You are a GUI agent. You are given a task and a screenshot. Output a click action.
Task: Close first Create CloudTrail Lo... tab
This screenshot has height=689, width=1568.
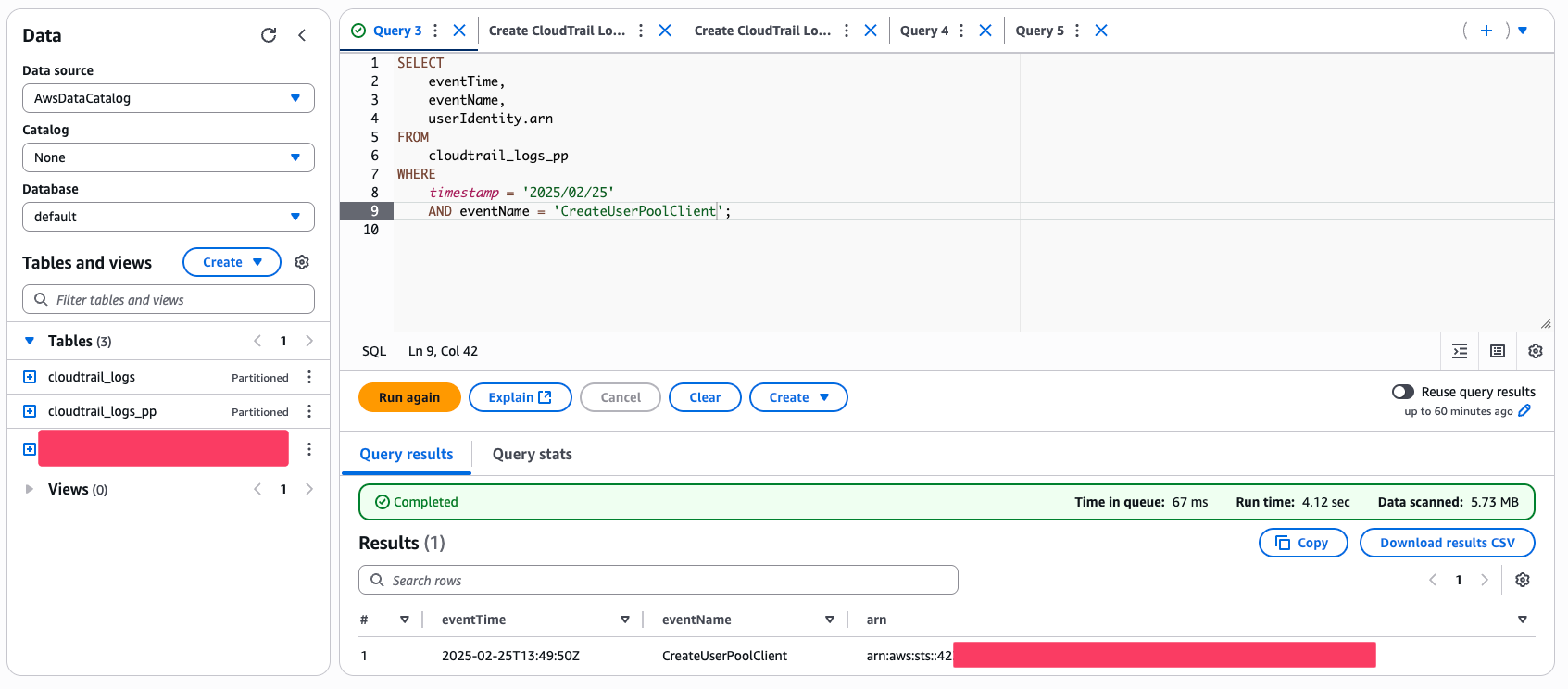click(x=665, y=31)
